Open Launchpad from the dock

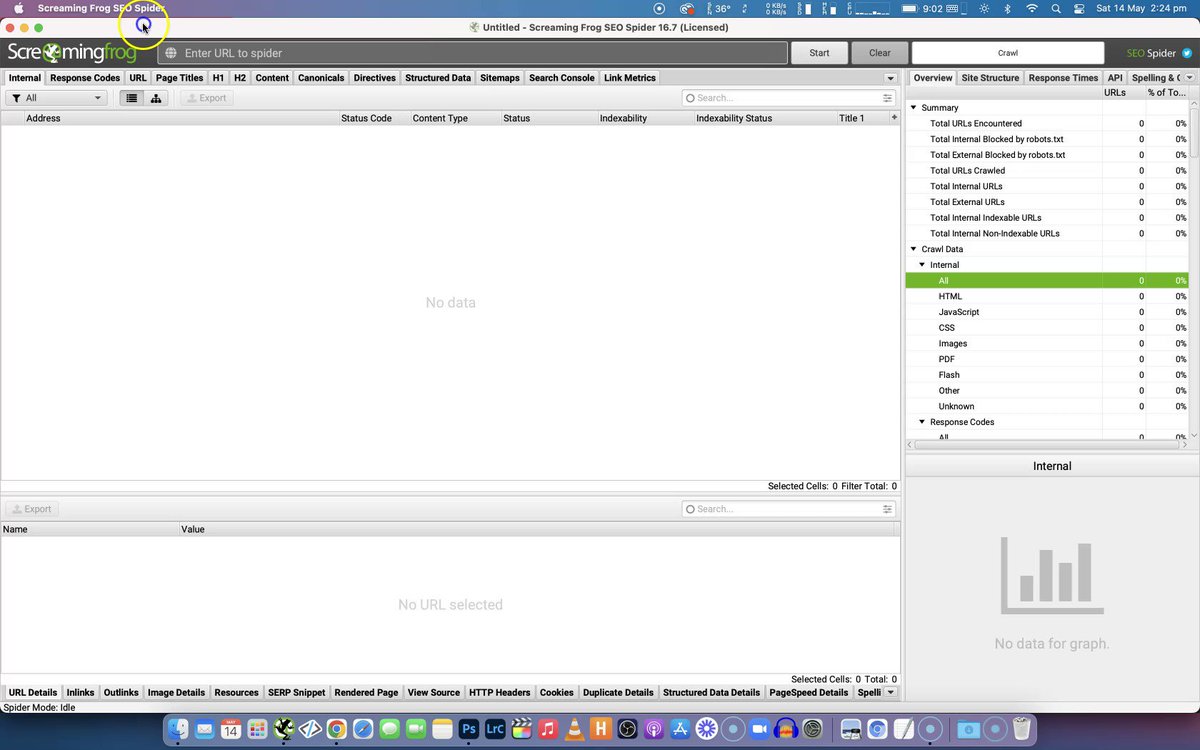click(x=257, y=729)
